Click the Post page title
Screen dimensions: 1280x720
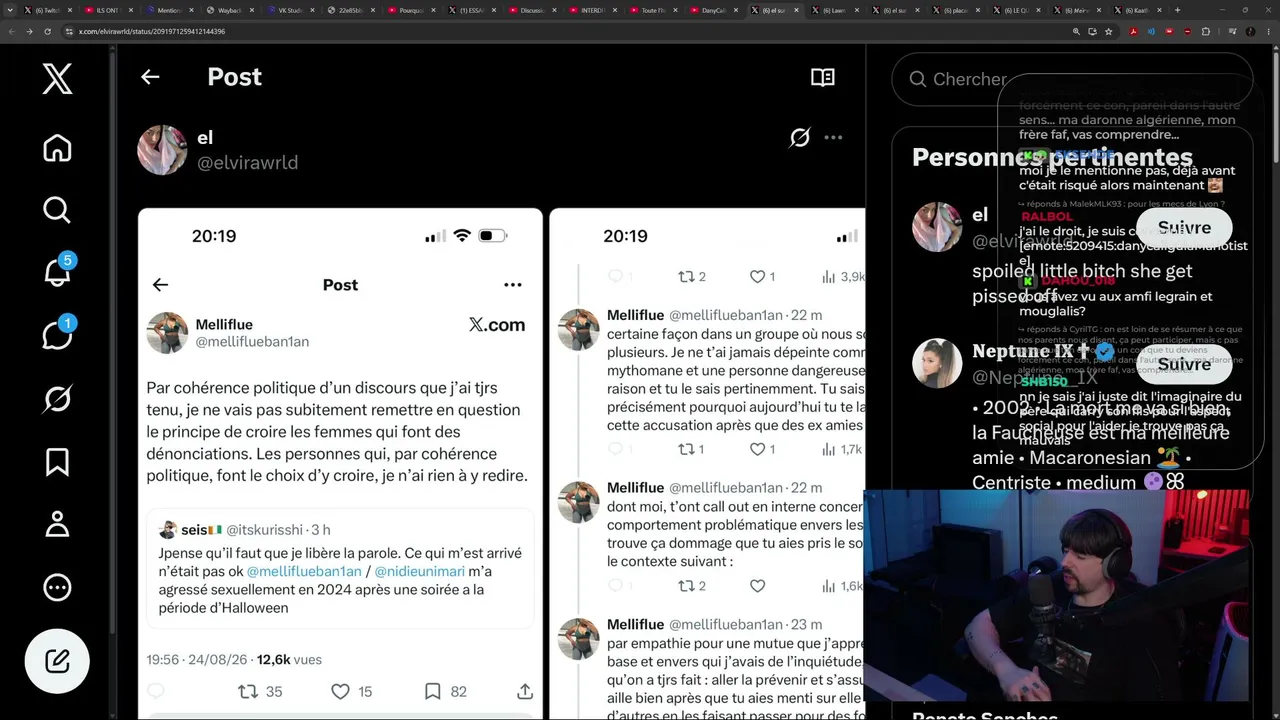click(234, 77)
